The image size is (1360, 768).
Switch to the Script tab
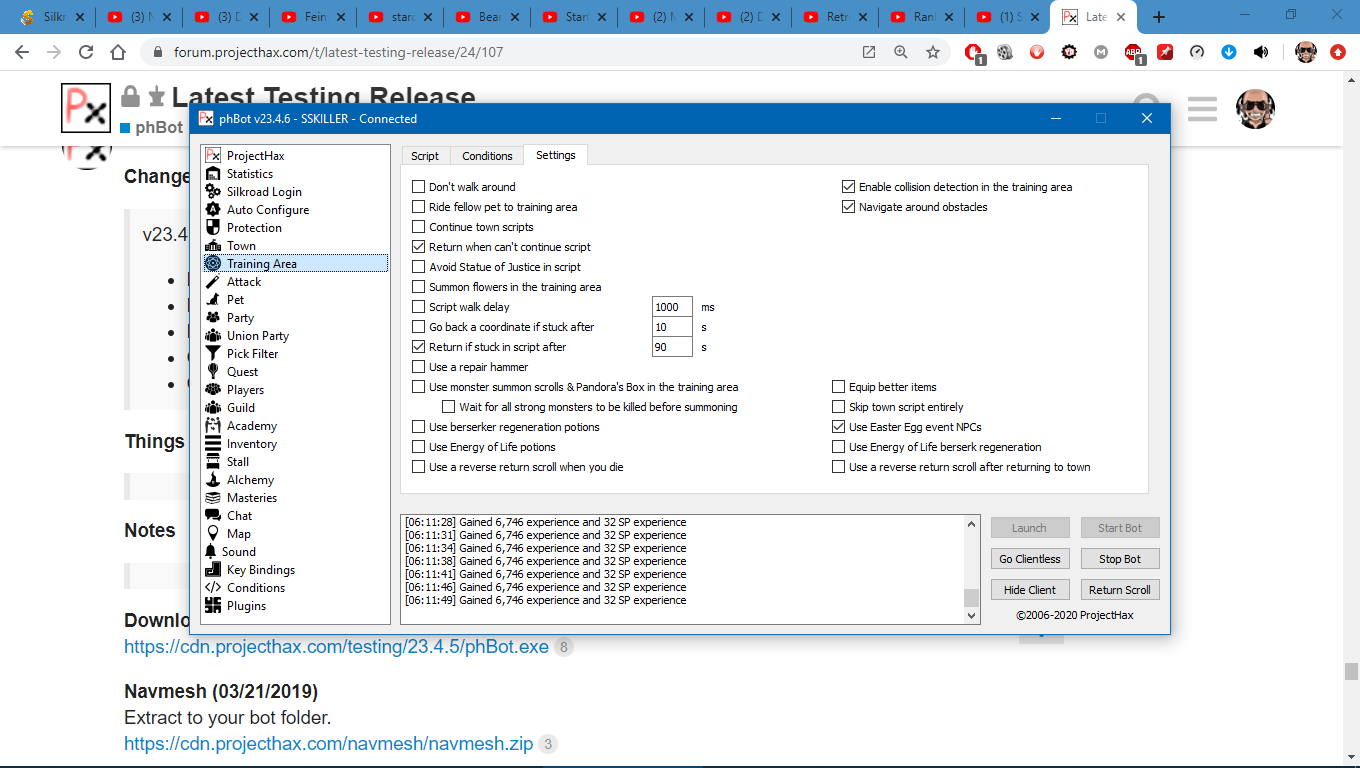click(425, 156)
